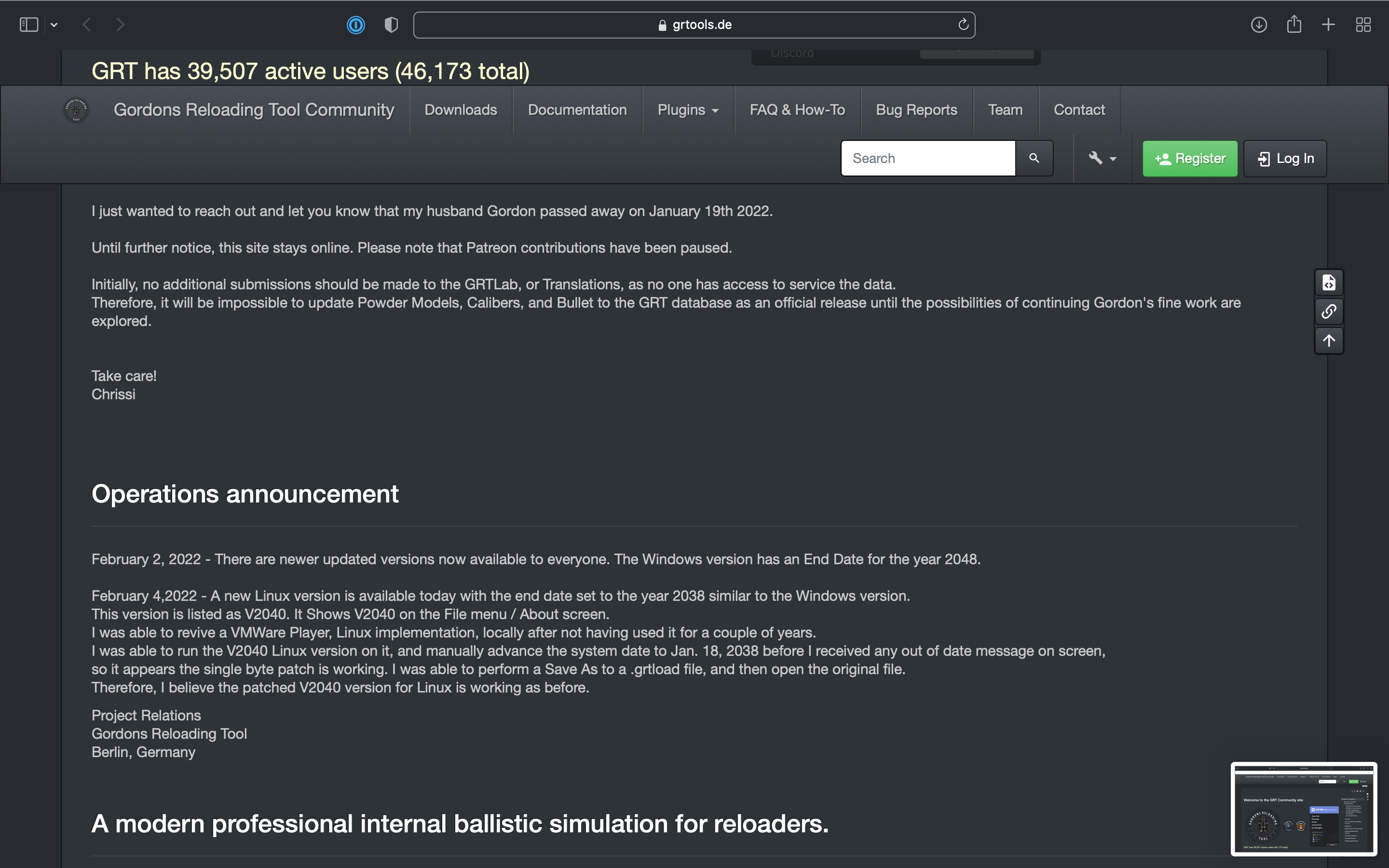Open the privacy report shield

[391, 25]
